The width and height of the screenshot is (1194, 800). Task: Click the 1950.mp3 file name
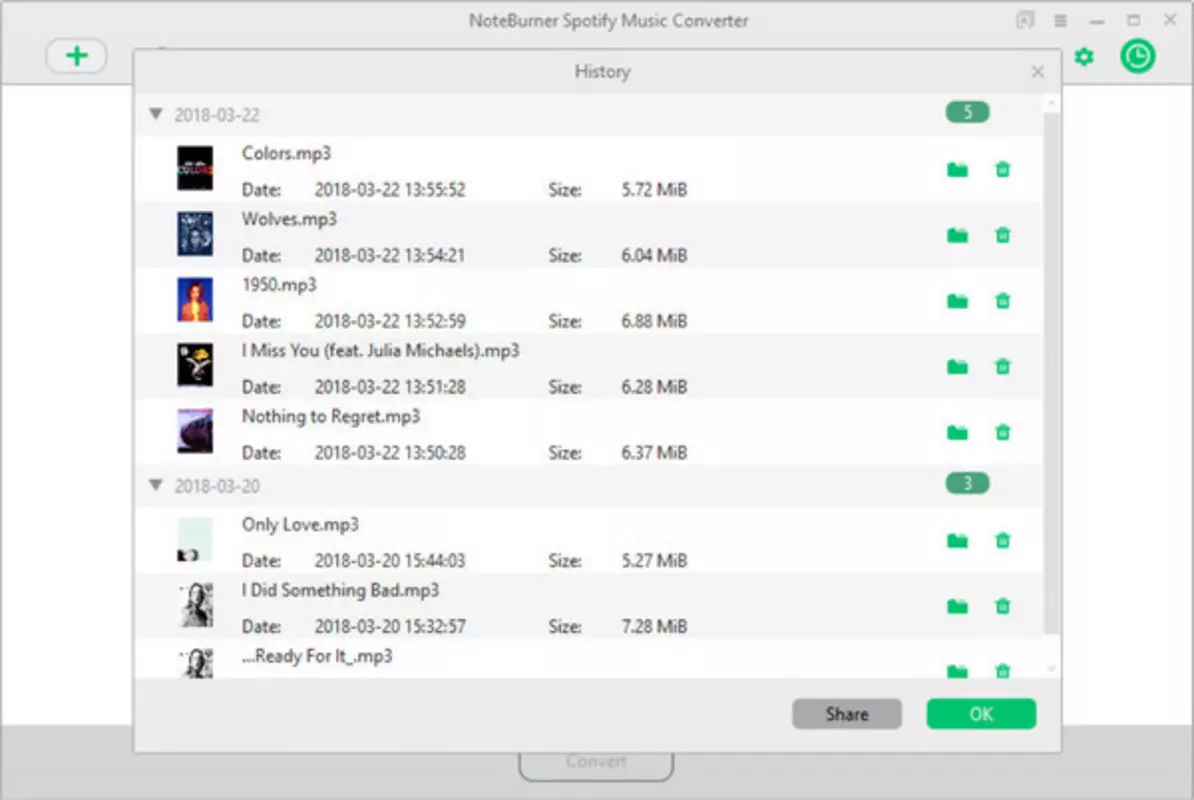point(279,285)
